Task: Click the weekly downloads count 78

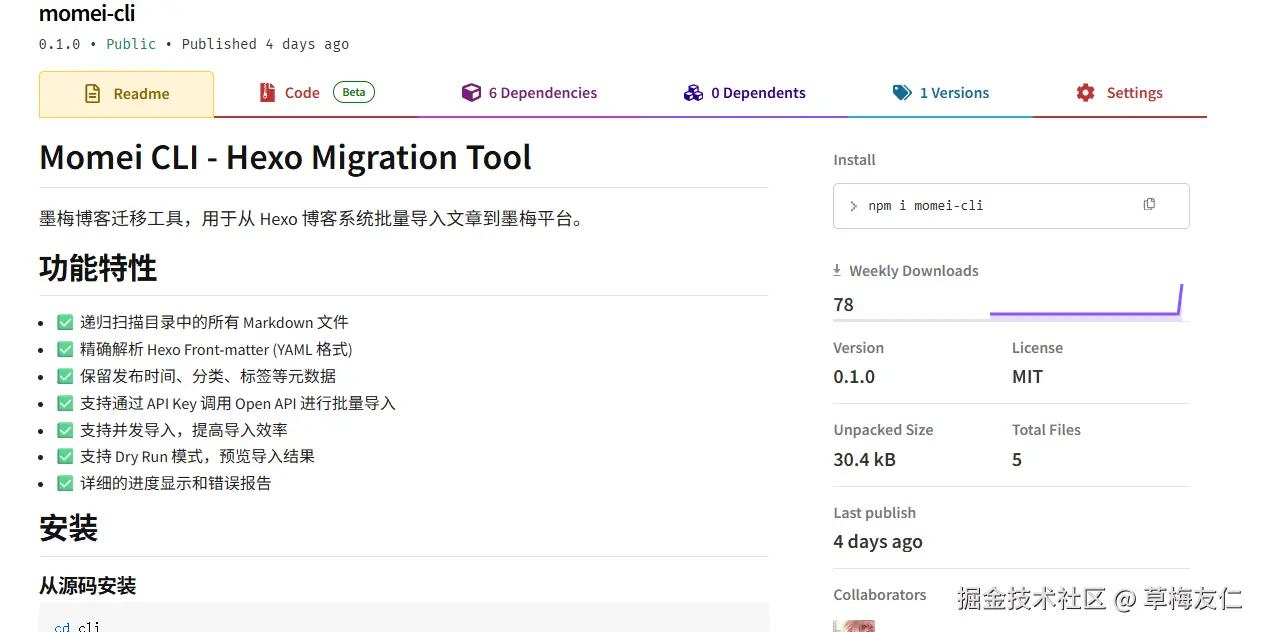Action: click(x=843, y=305)
